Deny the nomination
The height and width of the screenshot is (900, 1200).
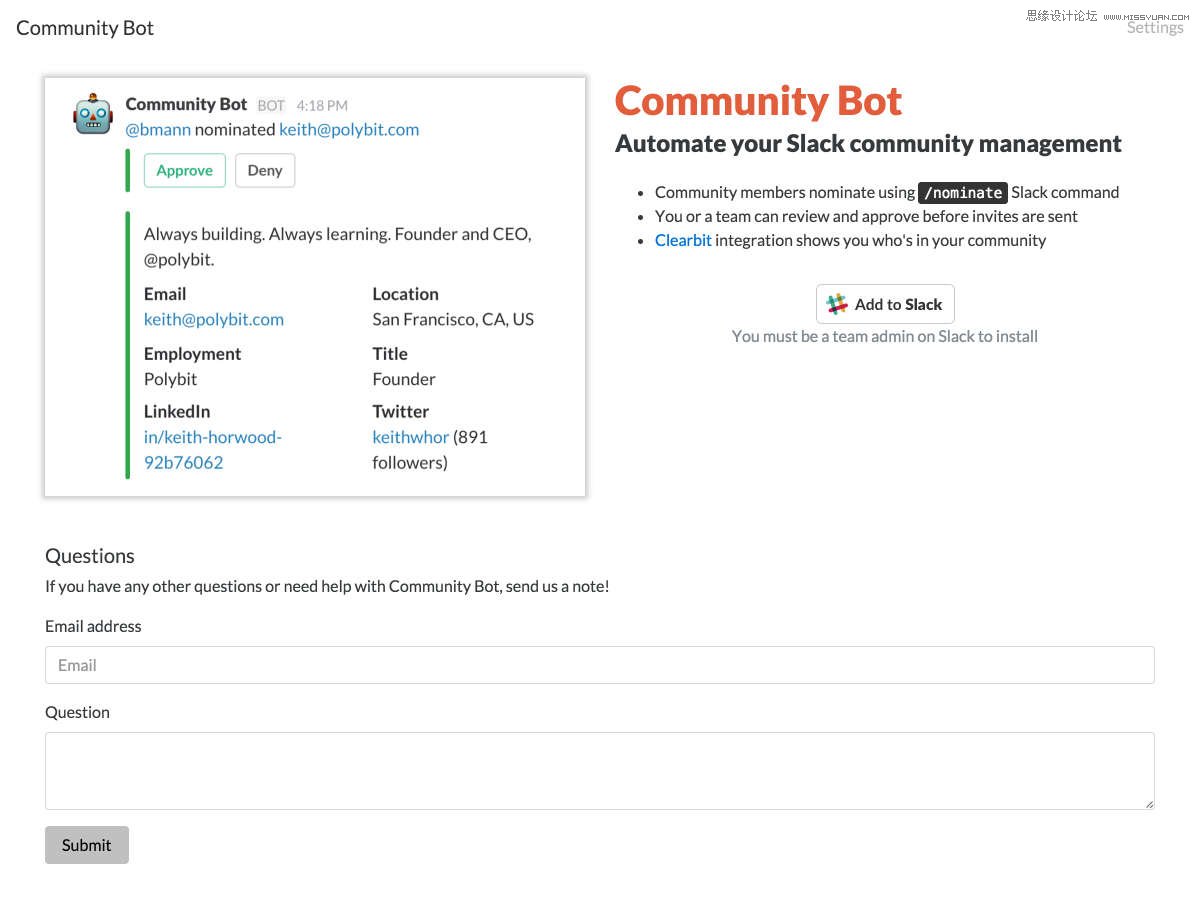(x=265, y=170)
